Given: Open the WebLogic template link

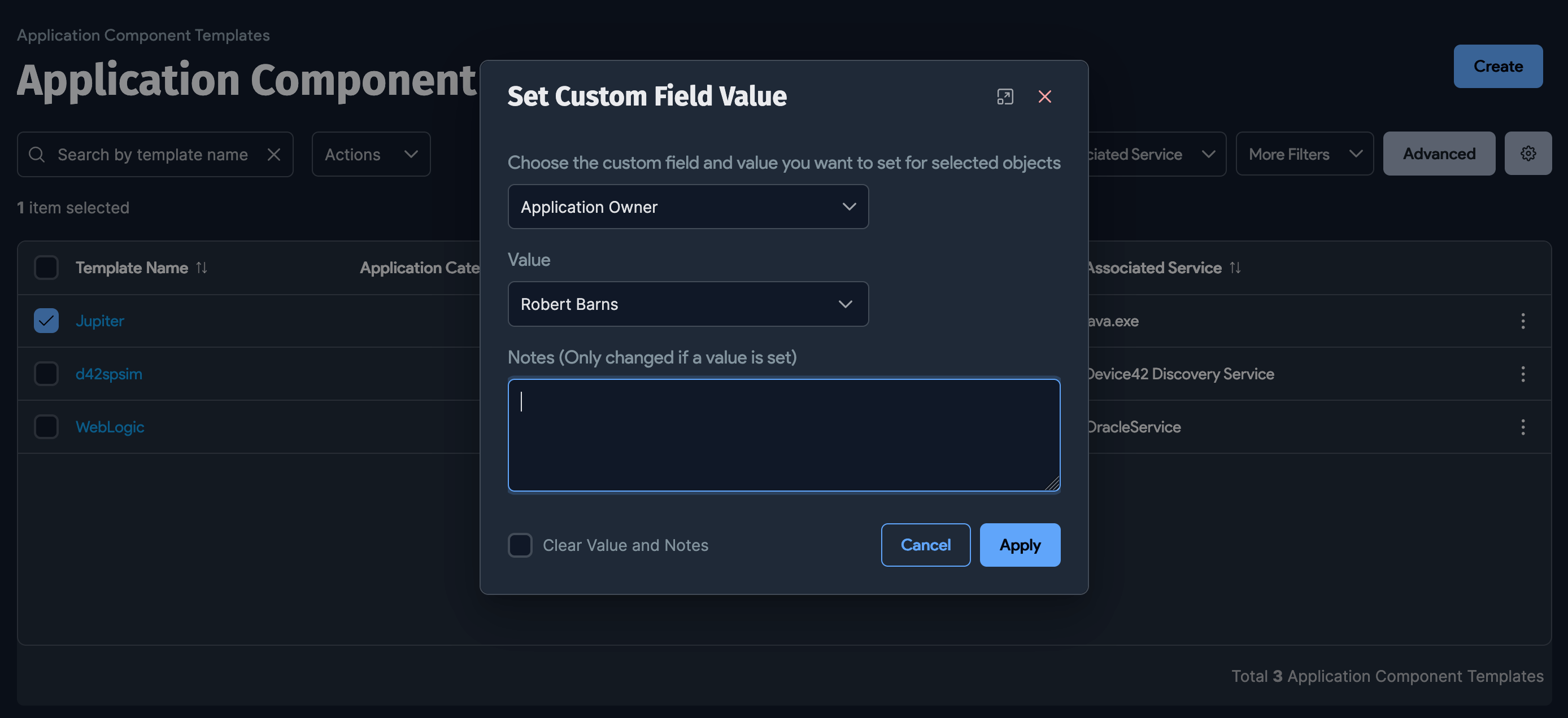Looking at the screenshot, I should pyautogui.click(x=110, y=427).
